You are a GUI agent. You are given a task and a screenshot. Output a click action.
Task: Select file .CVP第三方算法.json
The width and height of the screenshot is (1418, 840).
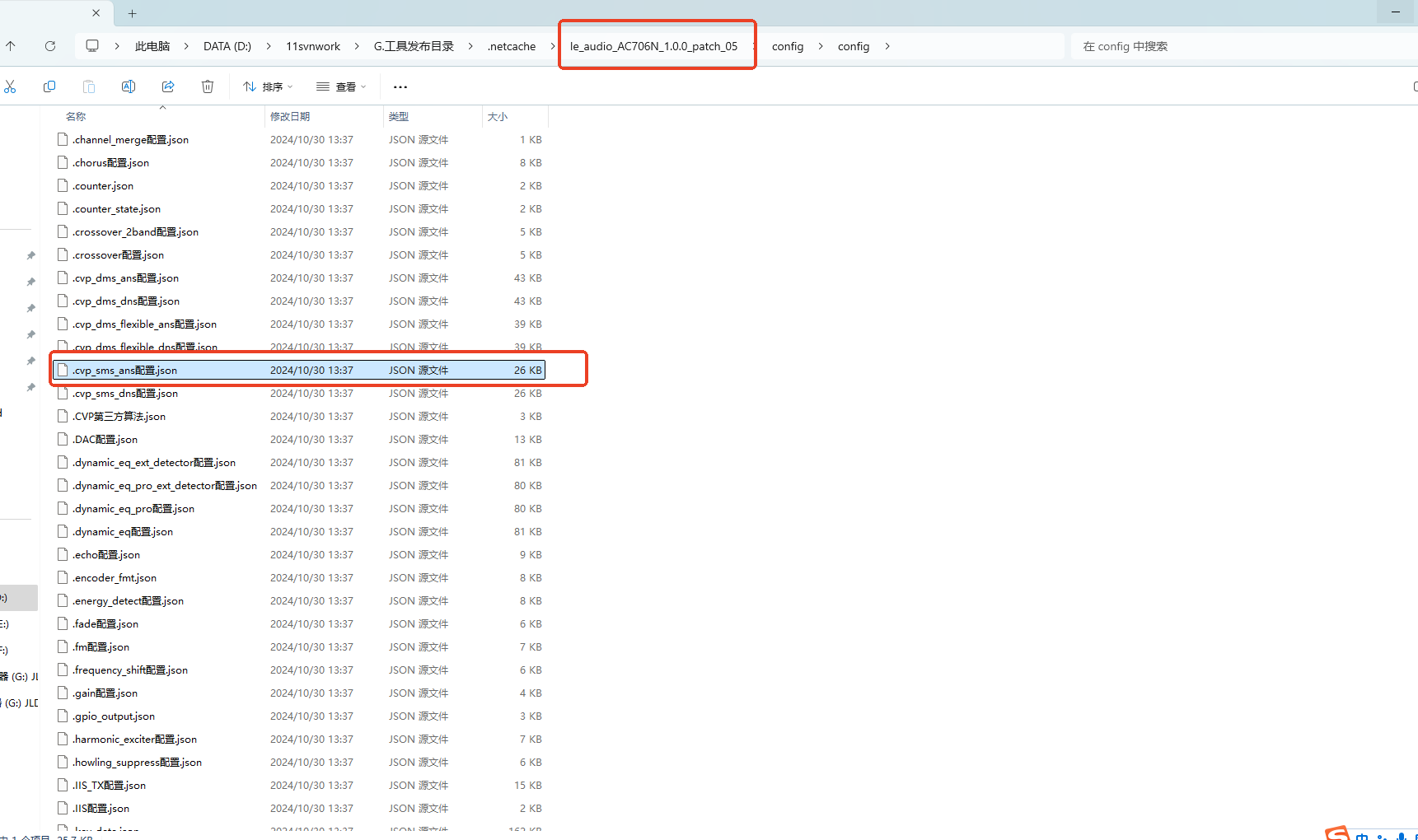click(298, 416)
